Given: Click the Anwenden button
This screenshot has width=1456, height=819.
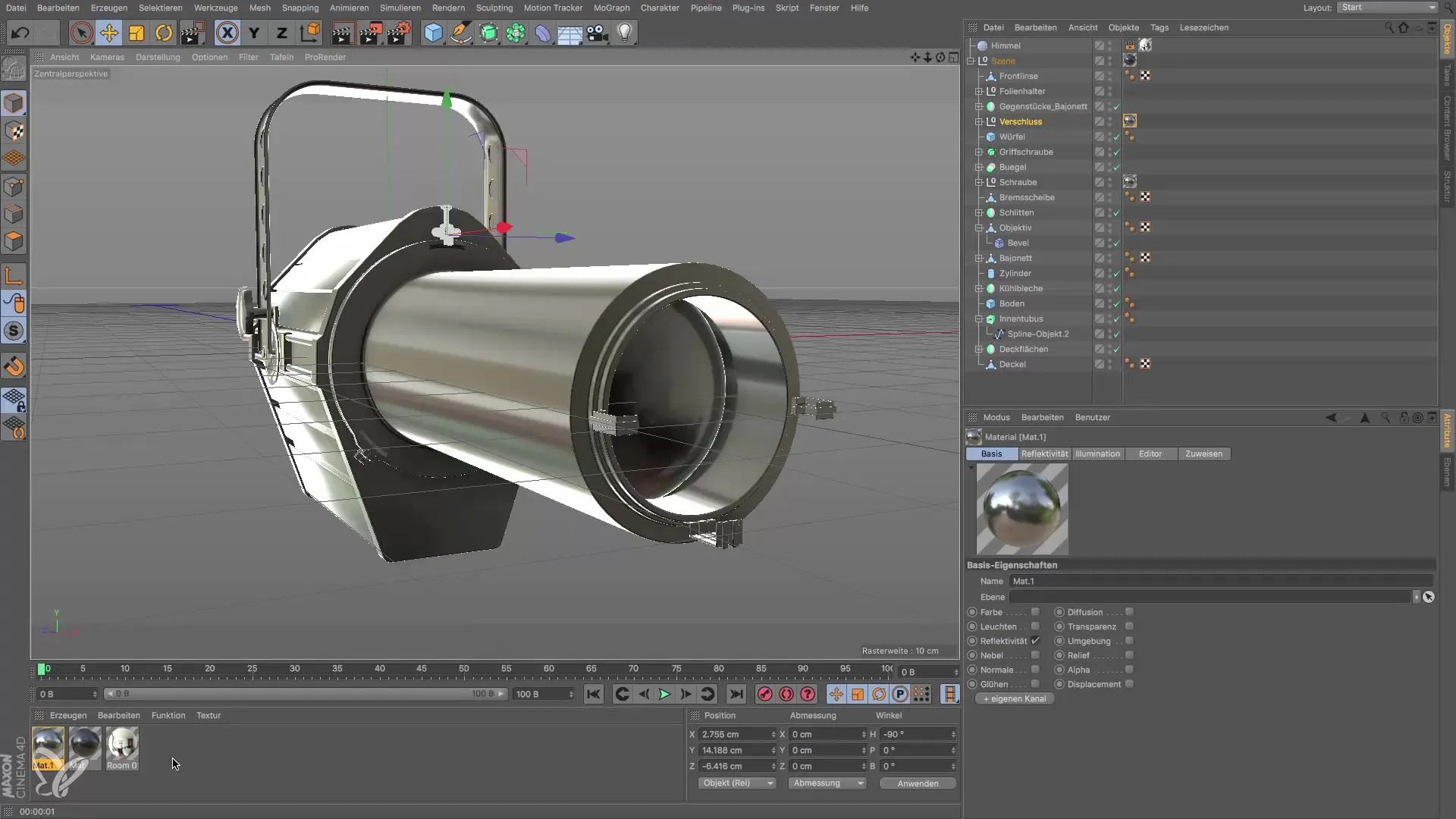Looking at the screenshot, I should [918, 783].
